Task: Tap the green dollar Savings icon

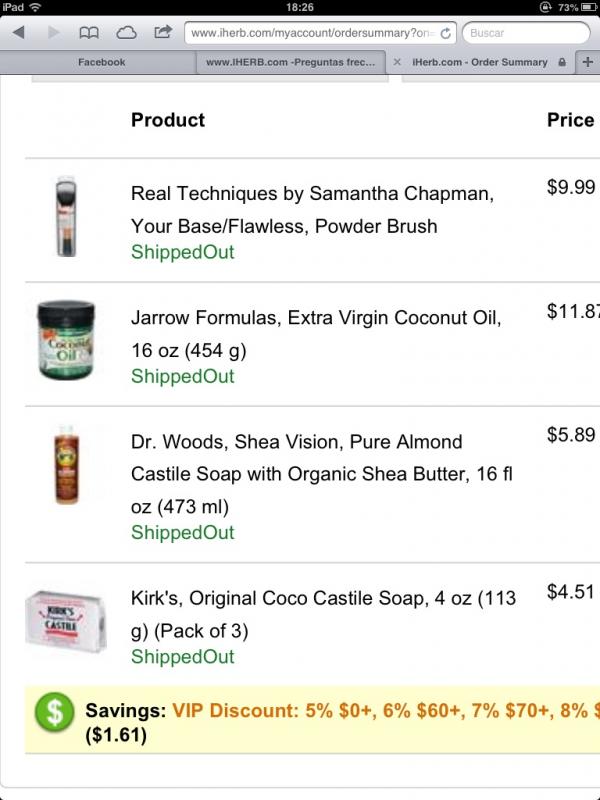Action: tap(54, 712)
